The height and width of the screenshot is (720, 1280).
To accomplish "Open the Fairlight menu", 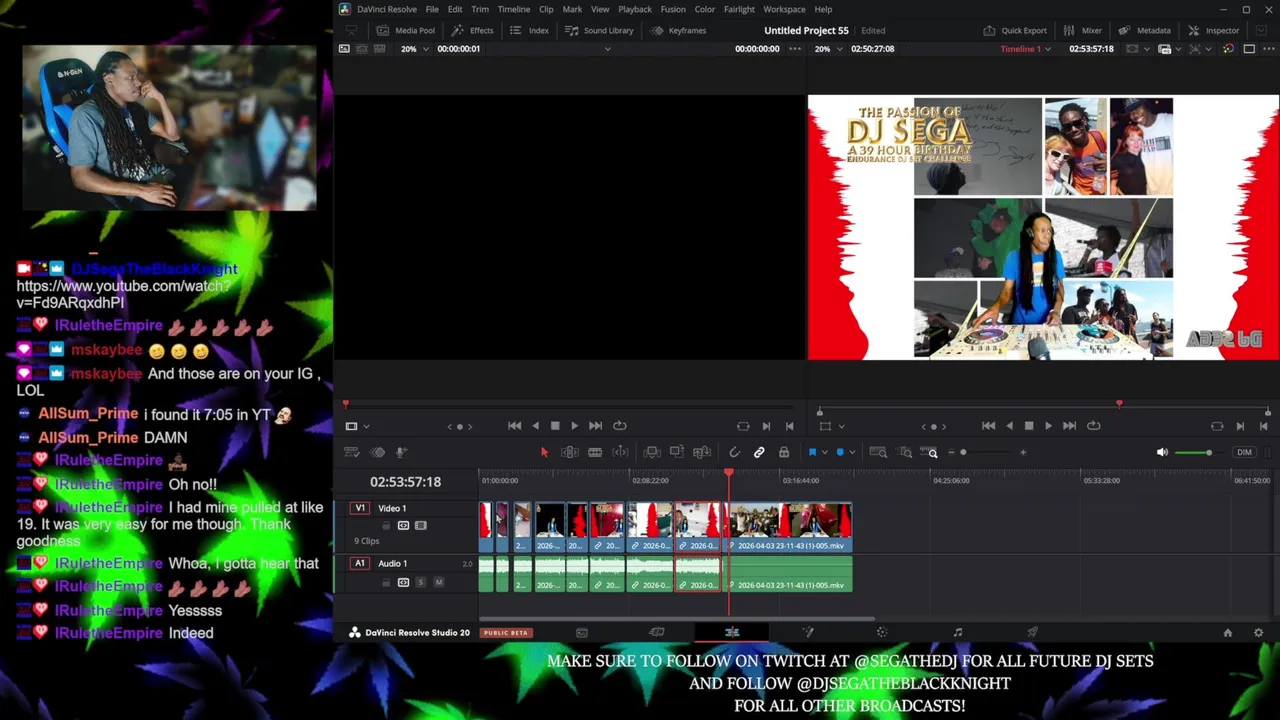I will (x=739, y=9).
